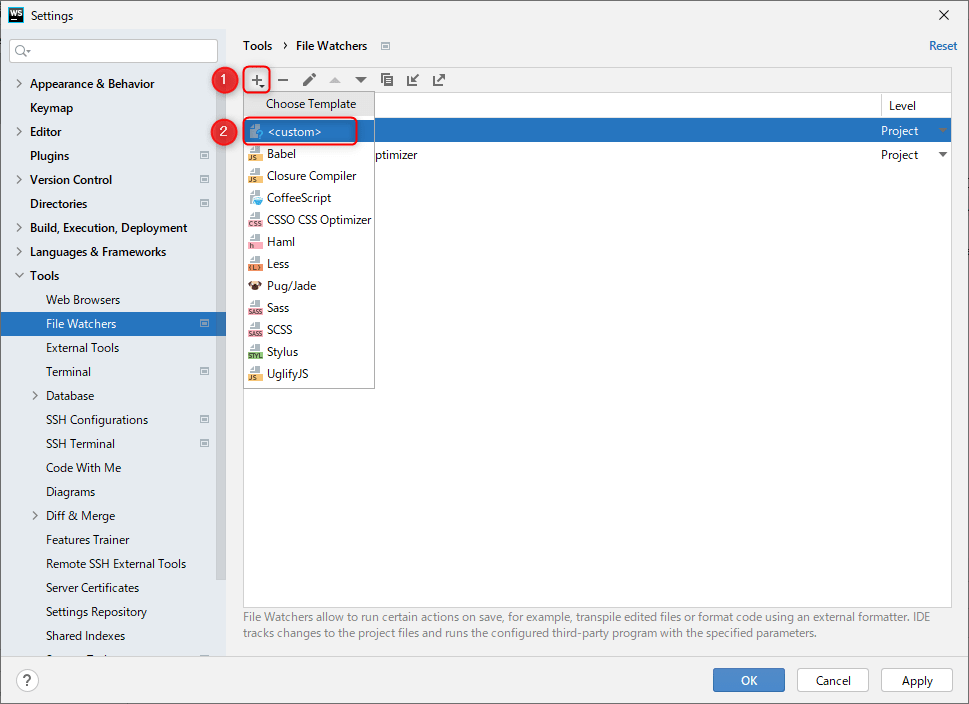
Task: Choose the Babel template
Action: tap(309, 154)
